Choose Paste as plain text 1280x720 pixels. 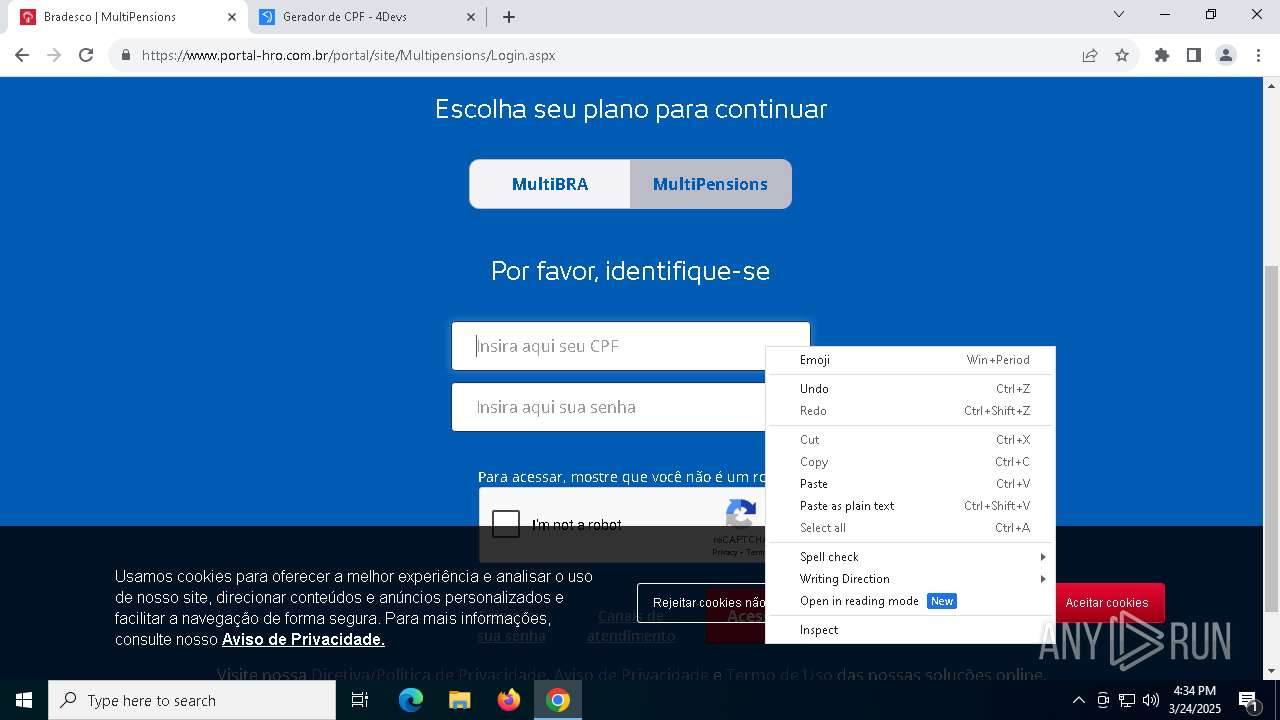click(x=910, y=506)
